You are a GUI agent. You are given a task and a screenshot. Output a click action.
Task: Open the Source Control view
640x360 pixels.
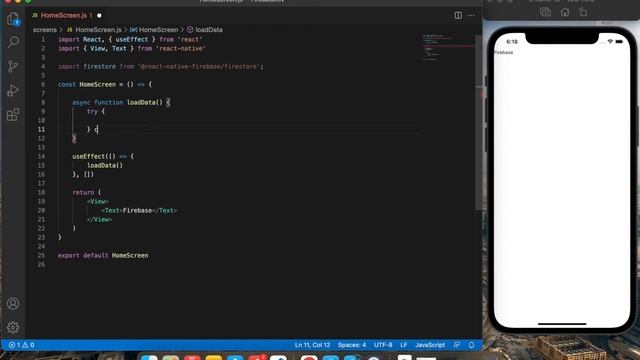coord(13,66)
